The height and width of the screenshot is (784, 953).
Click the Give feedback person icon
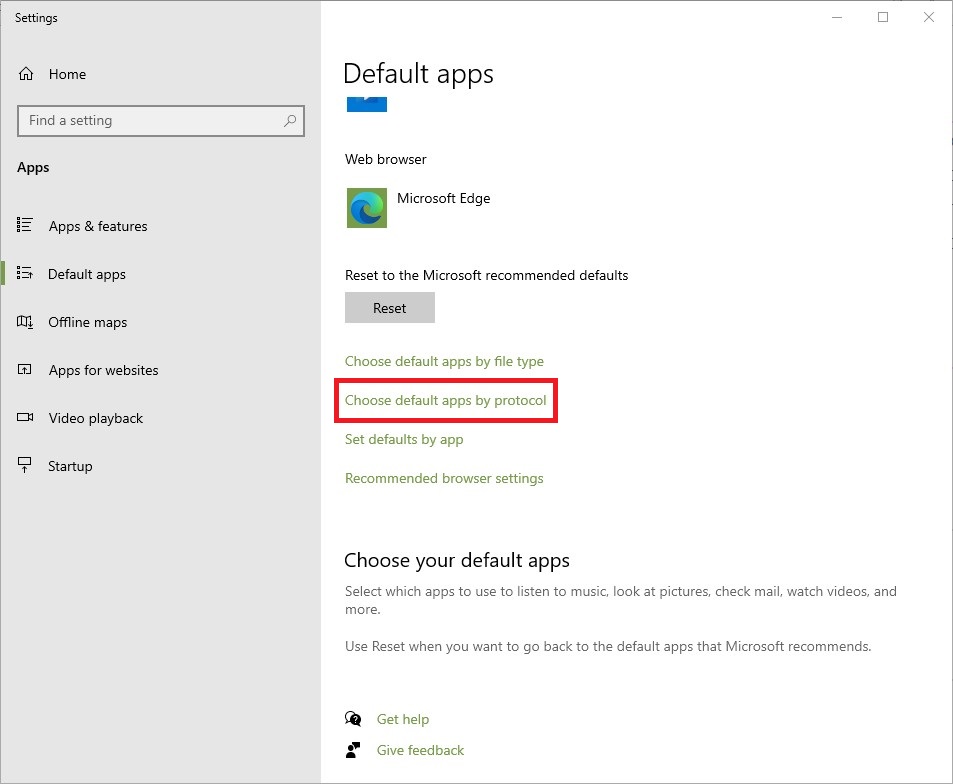pyautogui.click(x=353, y=750)
